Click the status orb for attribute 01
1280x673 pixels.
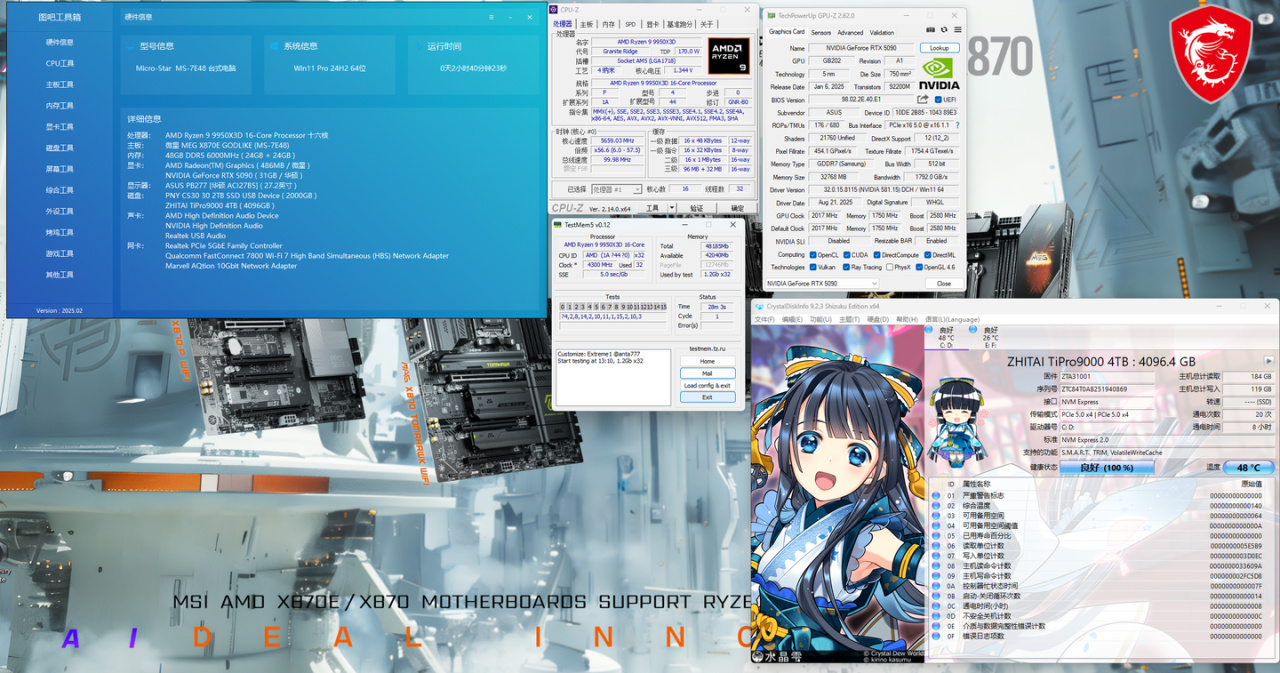[x=936, y=495]
